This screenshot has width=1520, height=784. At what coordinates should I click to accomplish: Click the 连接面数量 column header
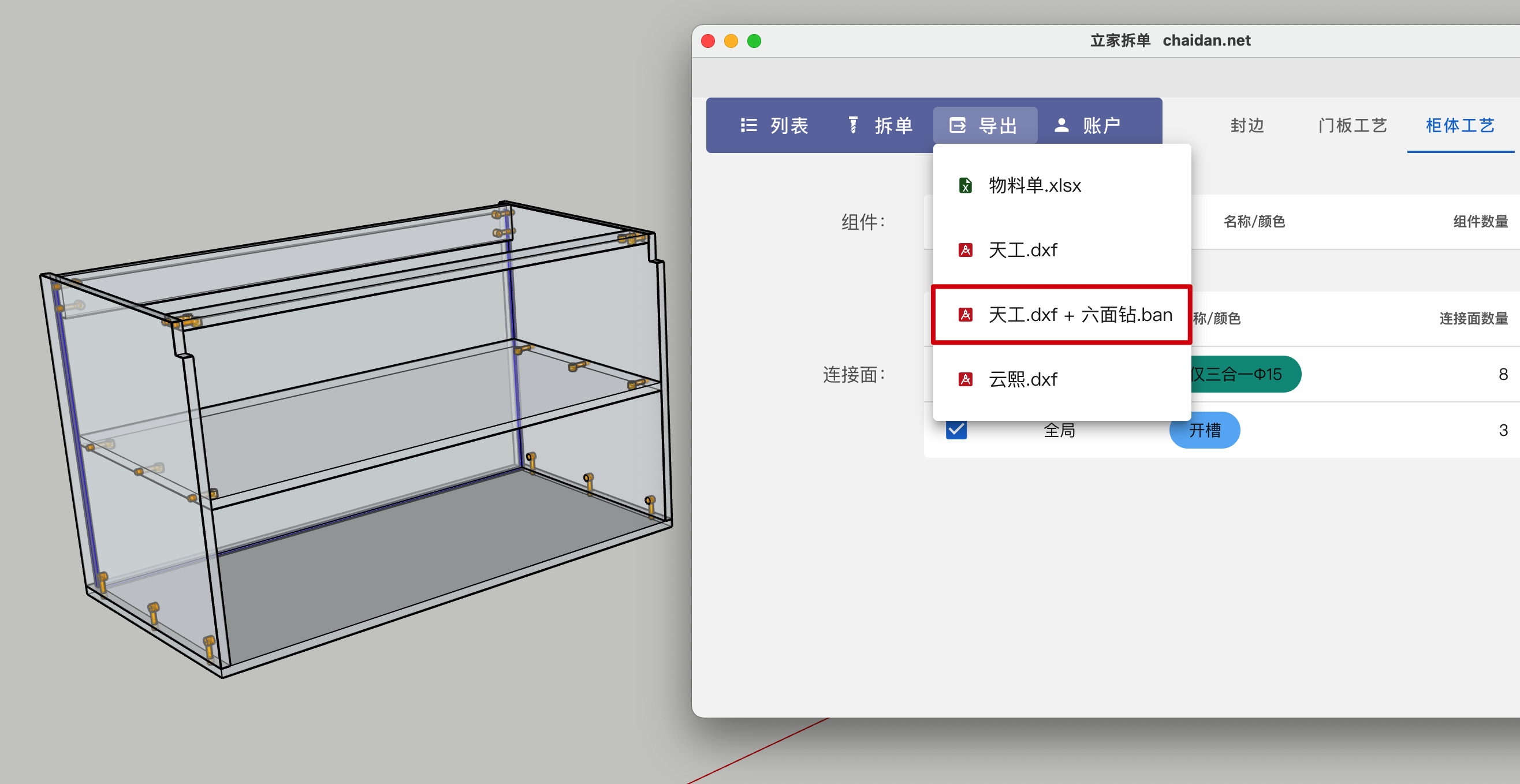1473,319
